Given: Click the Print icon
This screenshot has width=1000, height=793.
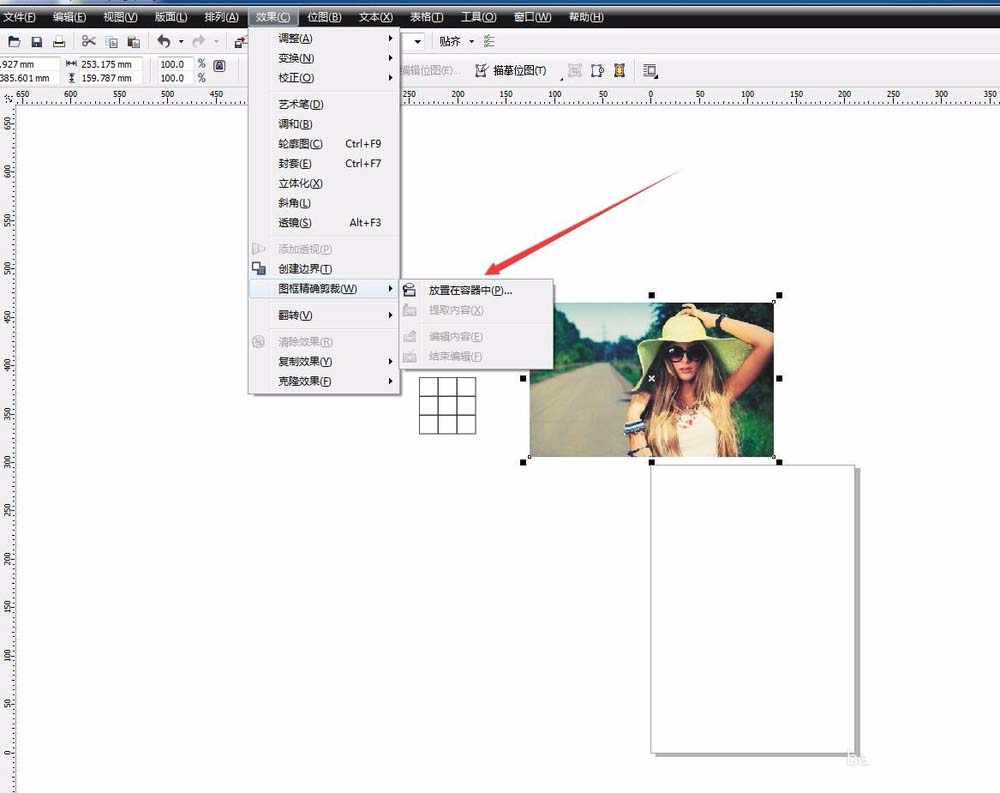Looking at the screenshot, I should coord(60,41).
